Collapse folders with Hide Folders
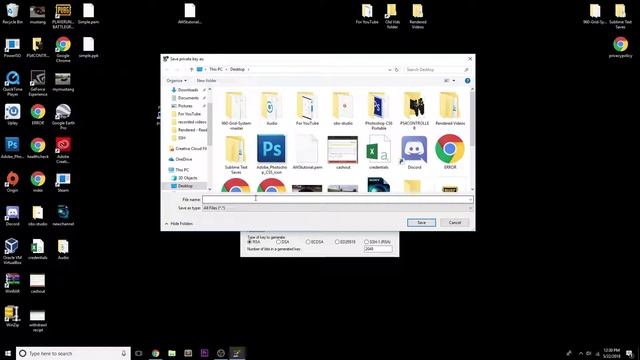The width and height of the screenshot is (640, 360). point(179,224)
